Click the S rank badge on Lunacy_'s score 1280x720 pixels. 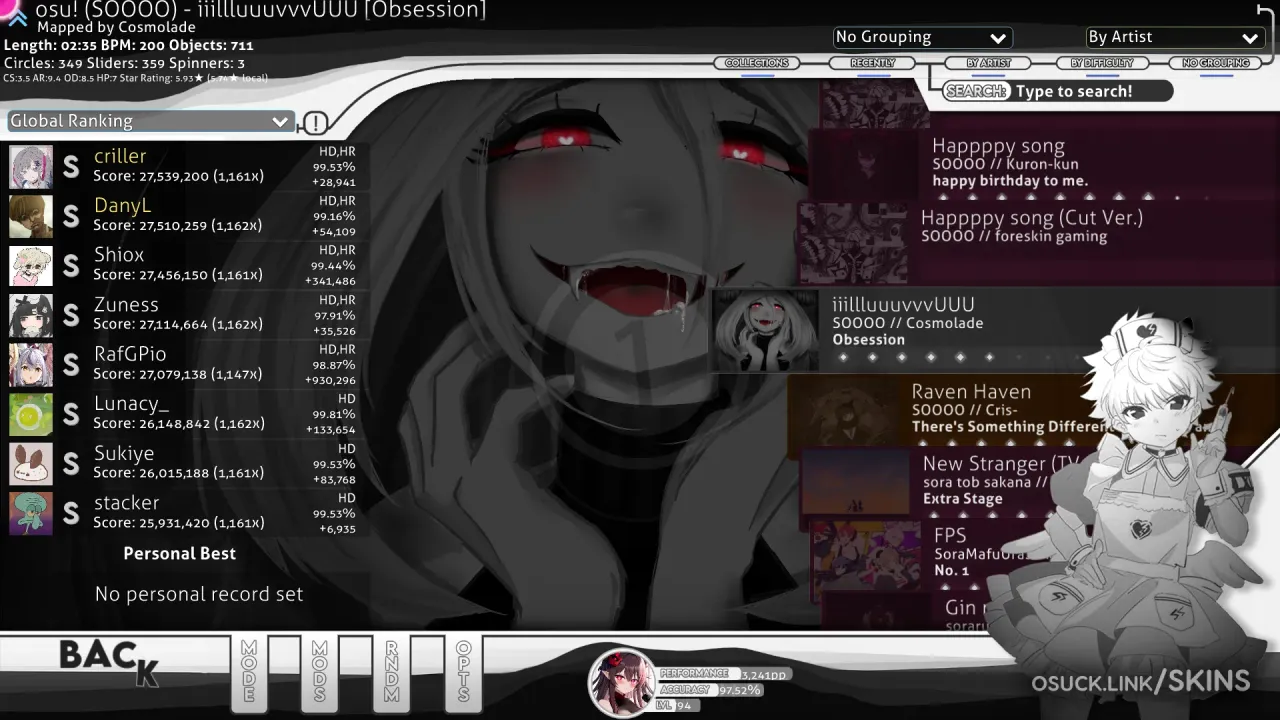(71, 415)
